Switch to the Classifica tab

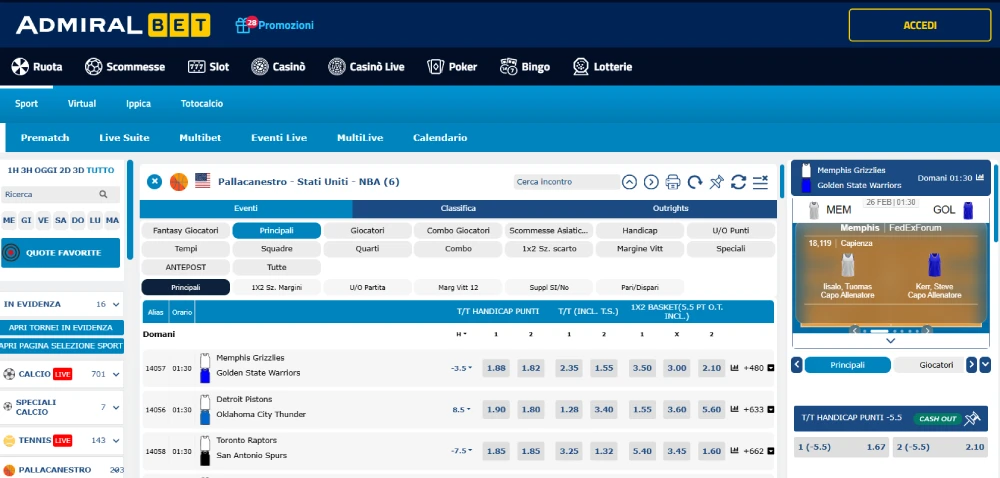458,208
